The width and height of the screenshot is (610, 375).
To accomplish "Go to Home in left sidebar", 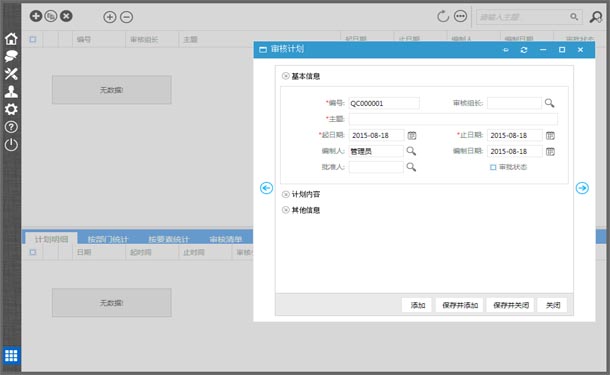I will pos(11,39).
